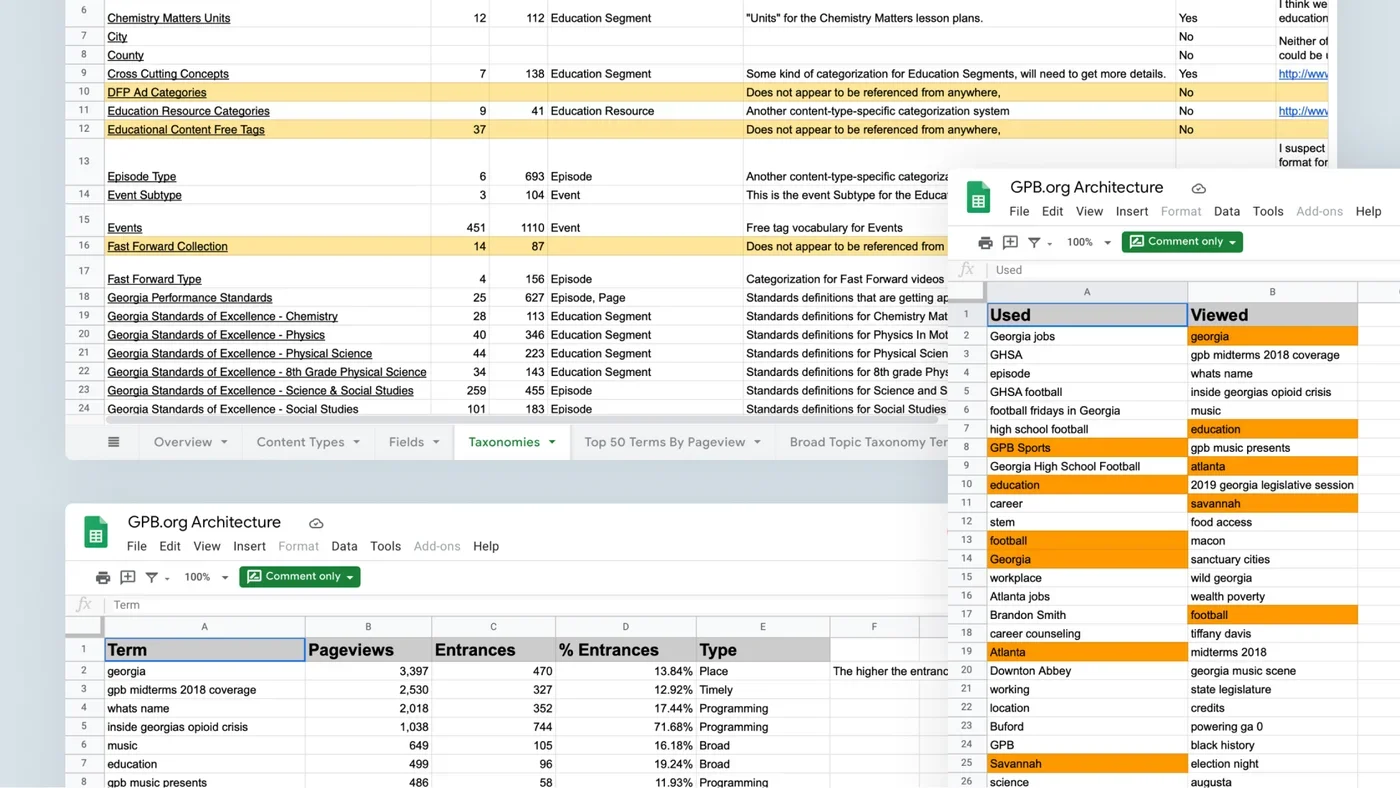Click the Sheets logo in the Used/Viewed window
1400x788 pixels.
(x=978, y=198)
